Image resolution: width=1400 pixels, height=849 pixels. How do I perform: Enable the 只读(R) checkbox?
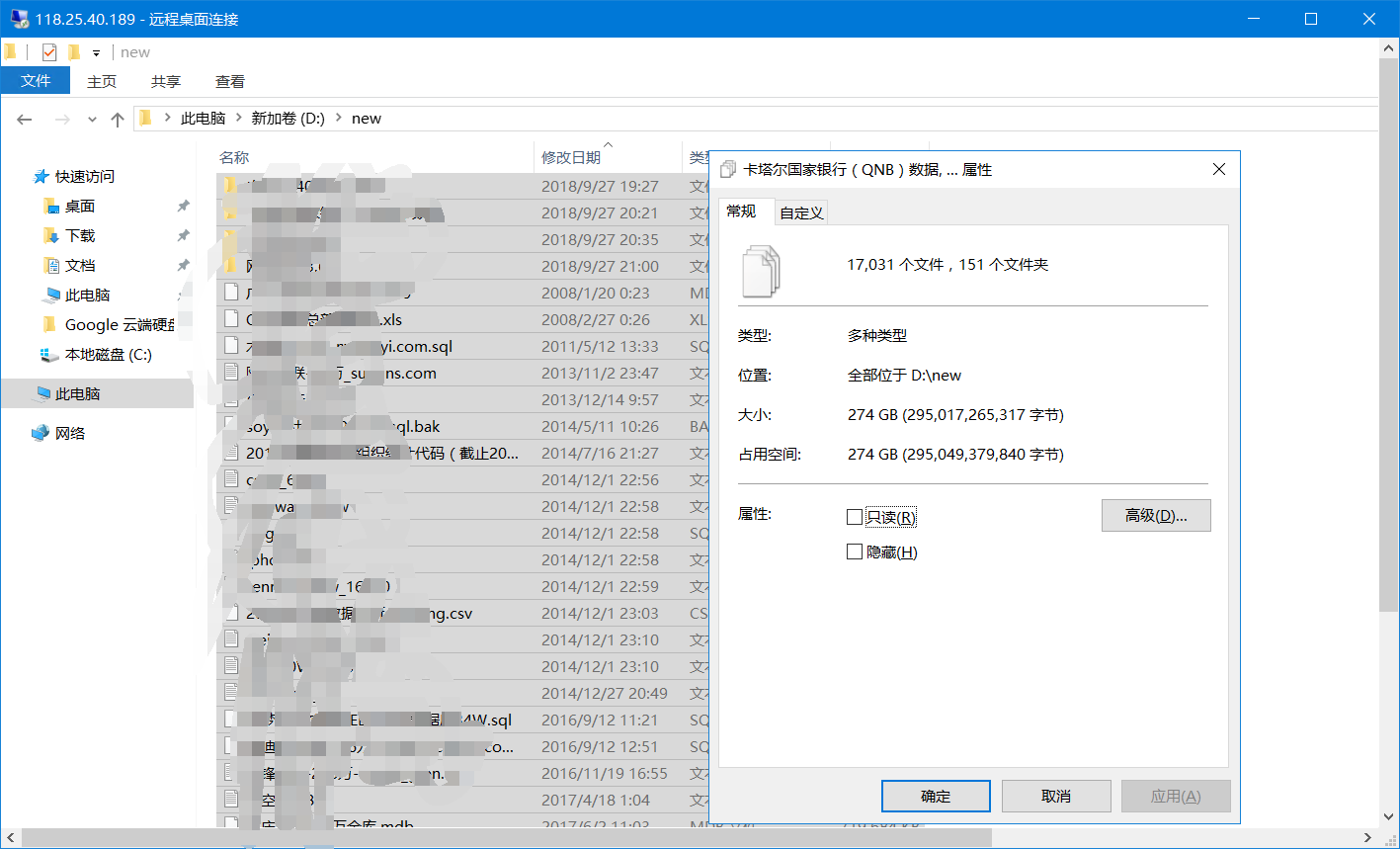click(x=855, y=517)
